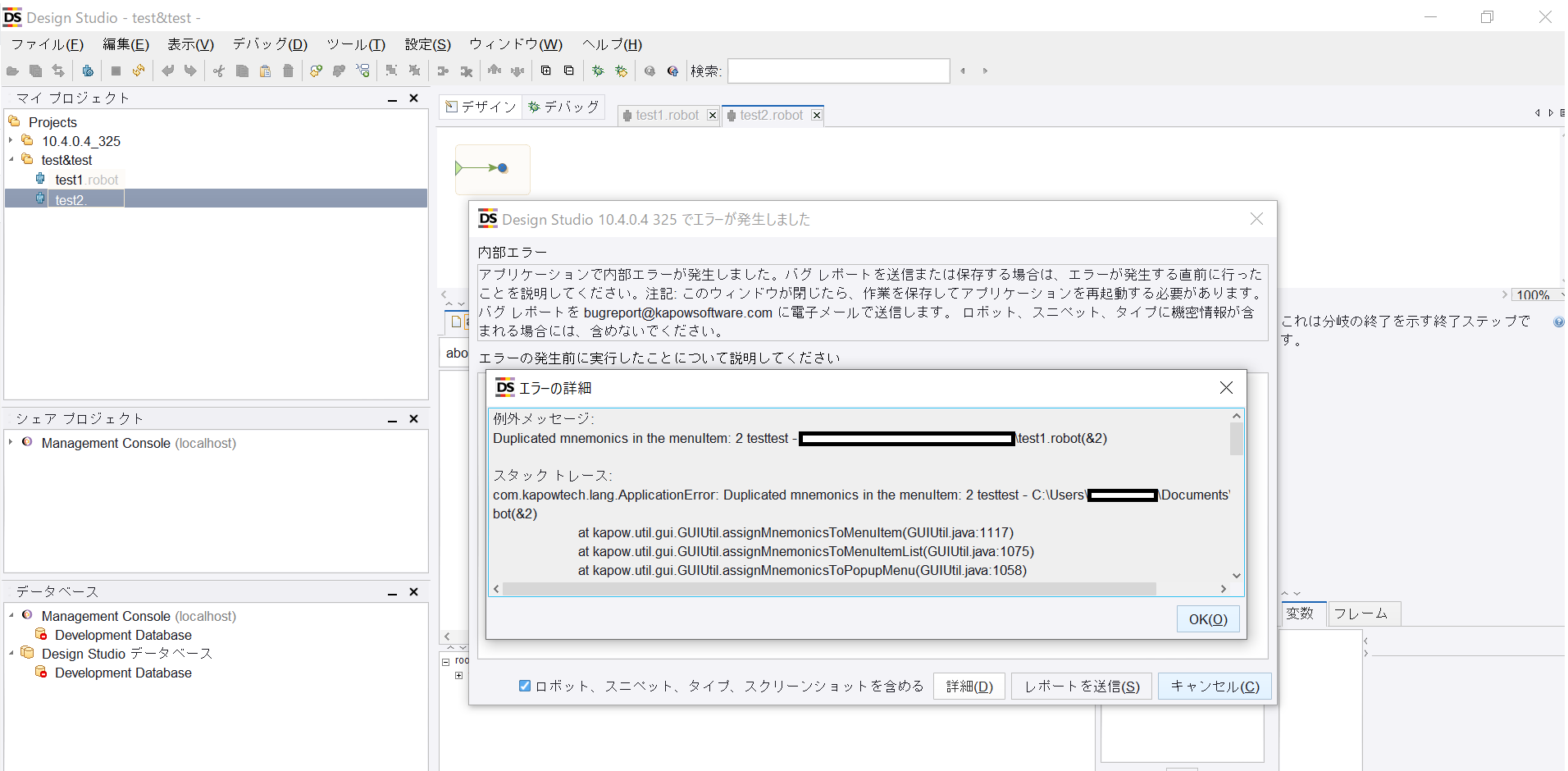Collapse the test&test project folder
Screen dimensions: 1568x771
[11, 160]
